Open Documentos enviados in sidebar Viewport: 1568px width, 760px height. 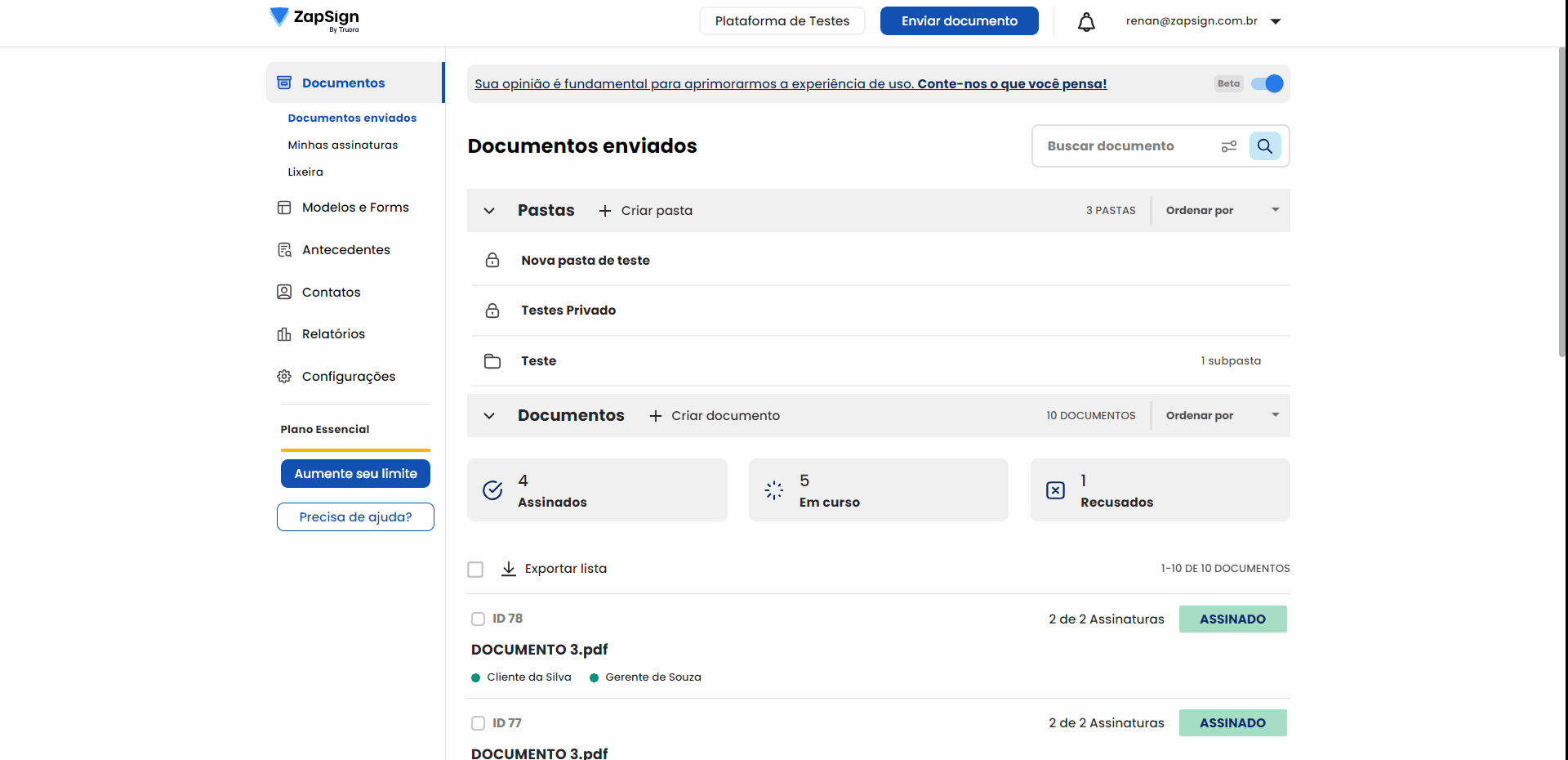[352, 118]
